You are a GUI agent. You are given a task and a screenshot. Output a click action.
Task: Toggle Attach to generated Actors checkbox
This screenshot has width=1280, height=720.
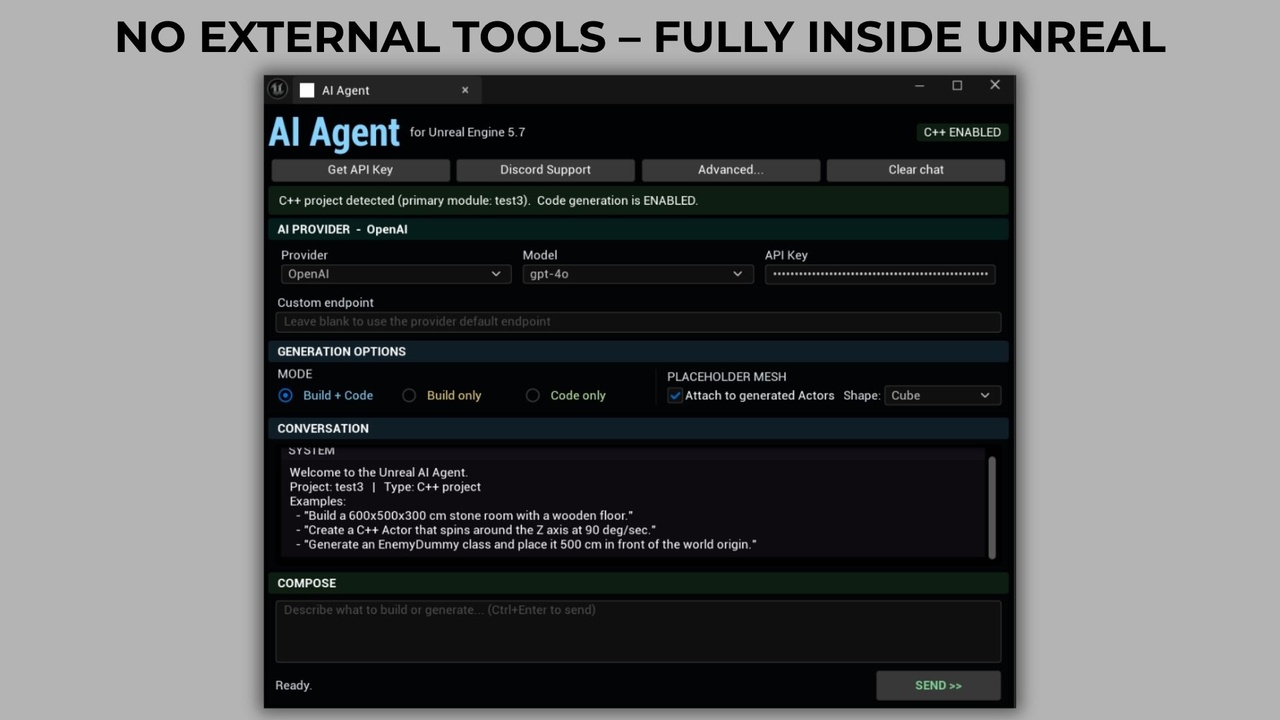coord(675,395)
